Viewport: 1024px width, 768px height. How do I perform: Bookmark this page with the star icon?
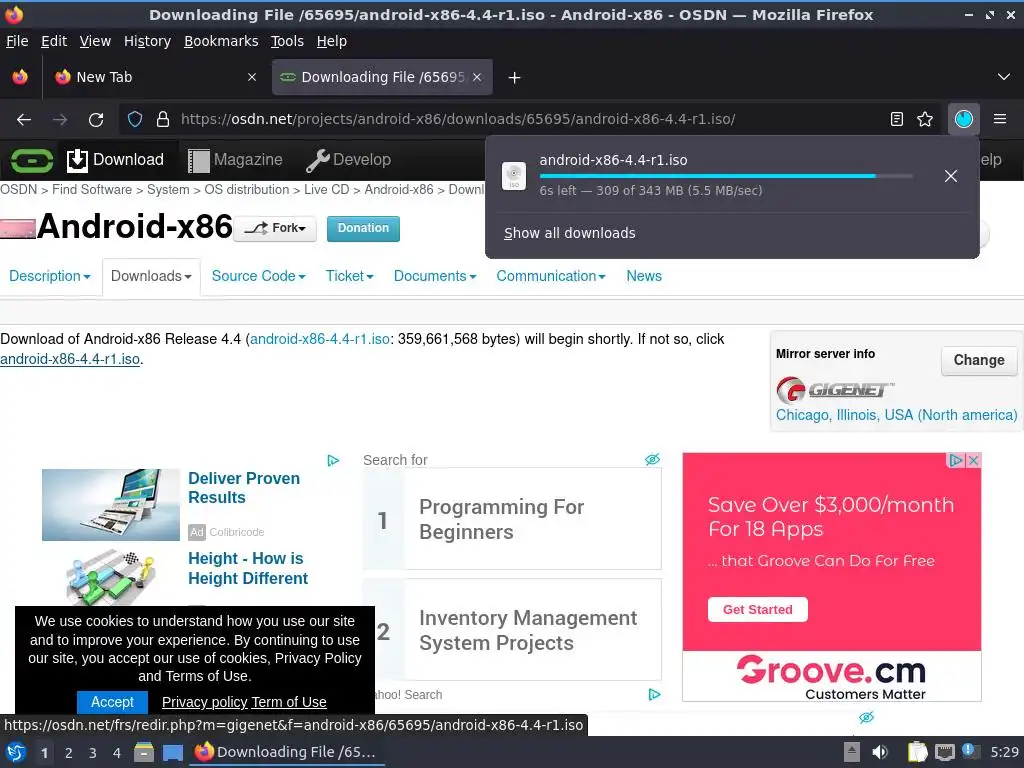tap(925, 119)
